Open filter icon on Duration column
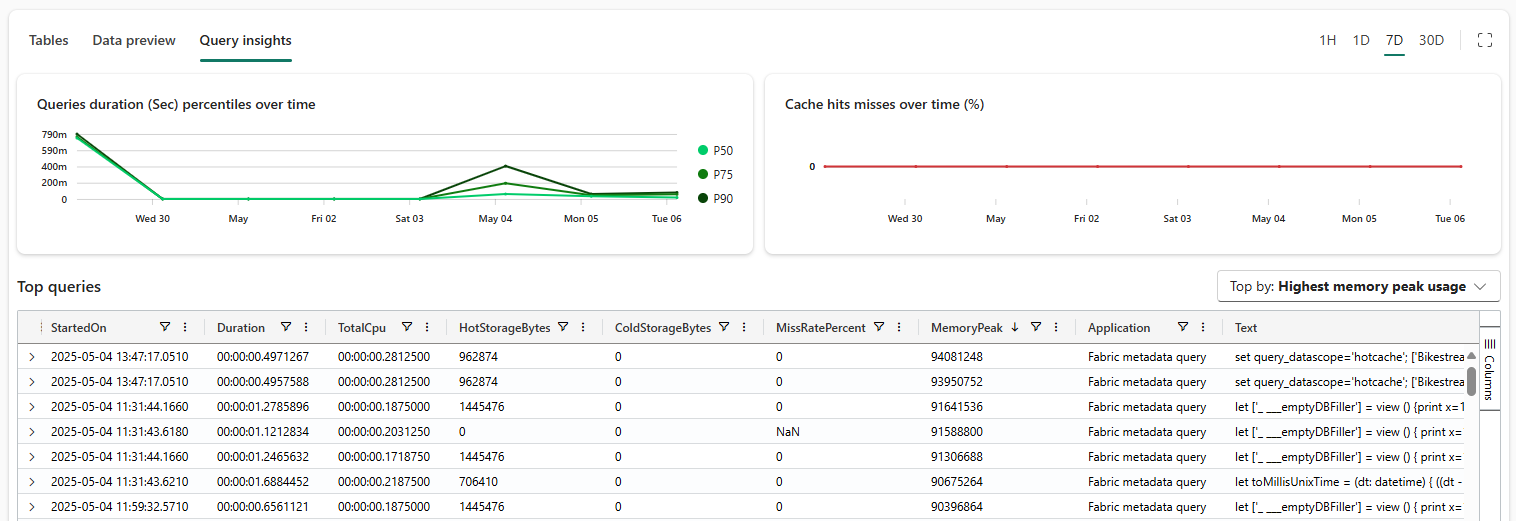The width and height of the screenshot is (1516, 521). coord(286,327)
